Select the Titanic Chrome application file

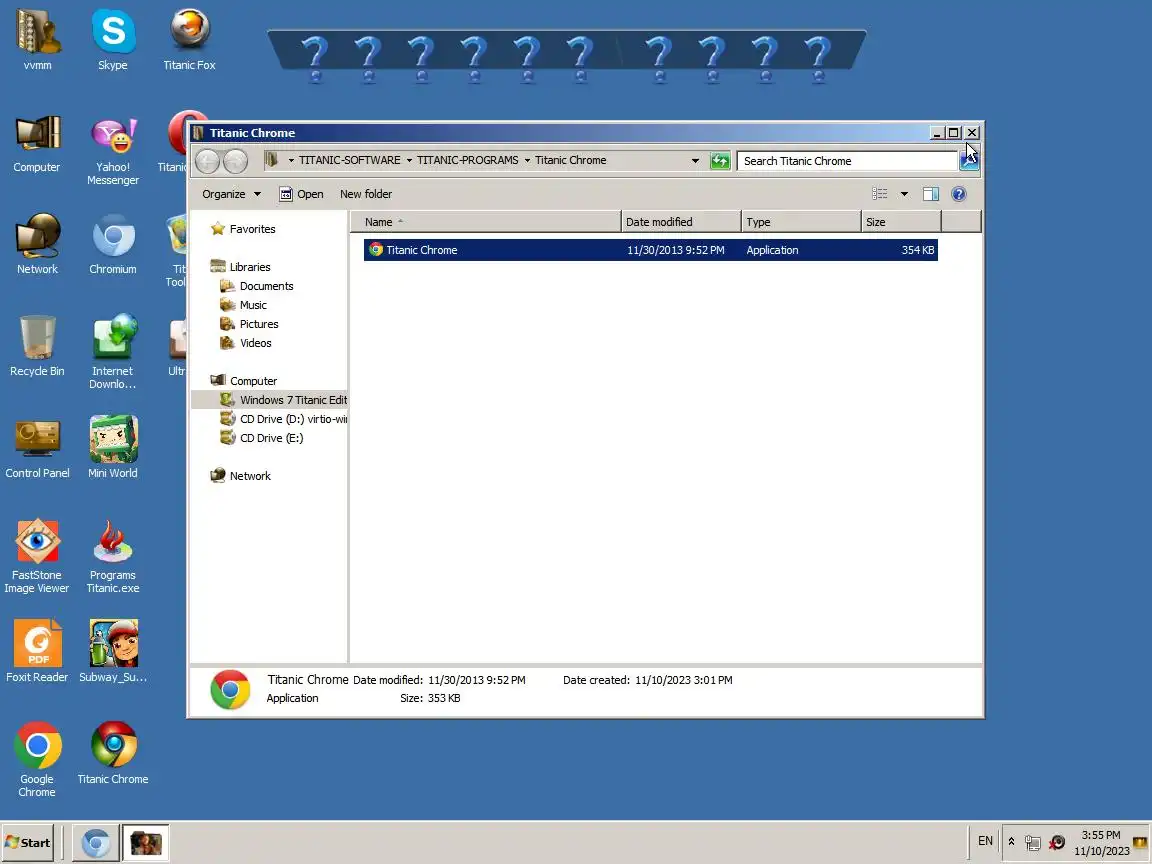pos(650,250)
